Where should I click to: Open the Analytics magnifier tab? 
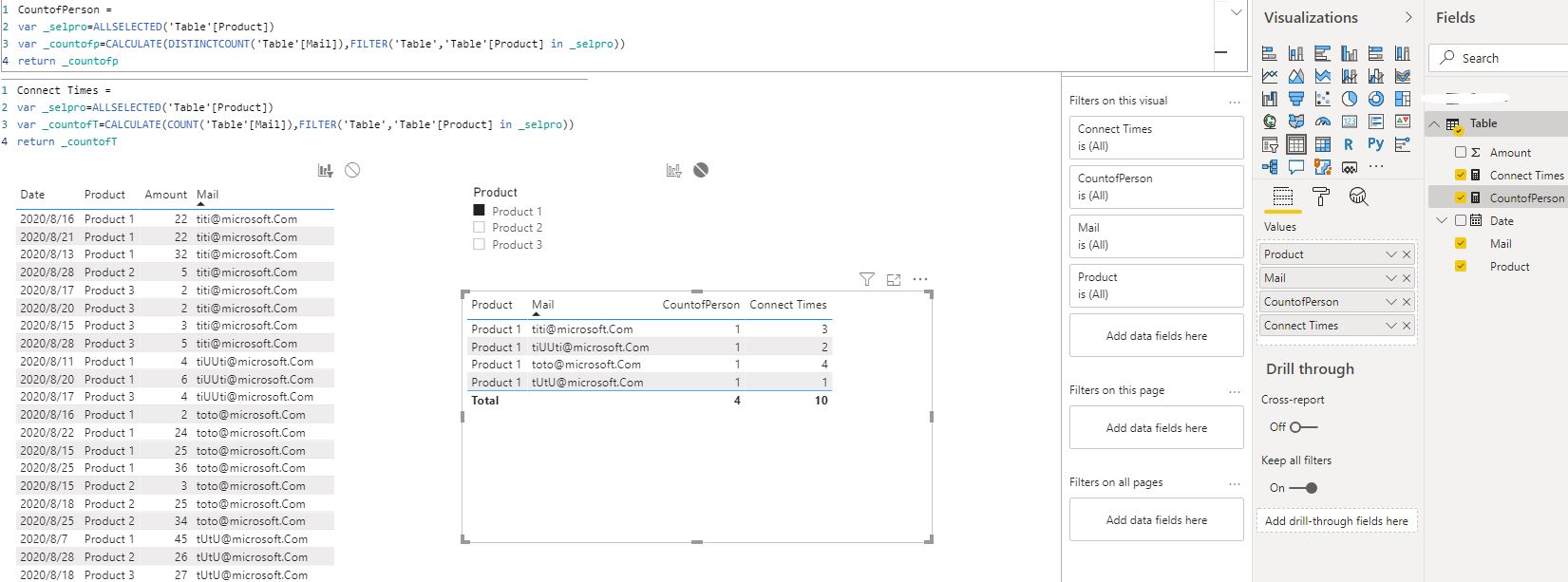coord(1358,197)
